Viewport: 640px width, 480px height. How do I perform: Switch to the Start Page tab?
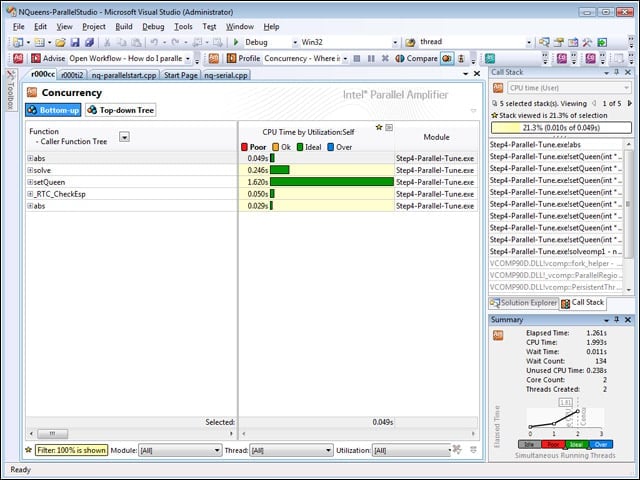[181, 75]
